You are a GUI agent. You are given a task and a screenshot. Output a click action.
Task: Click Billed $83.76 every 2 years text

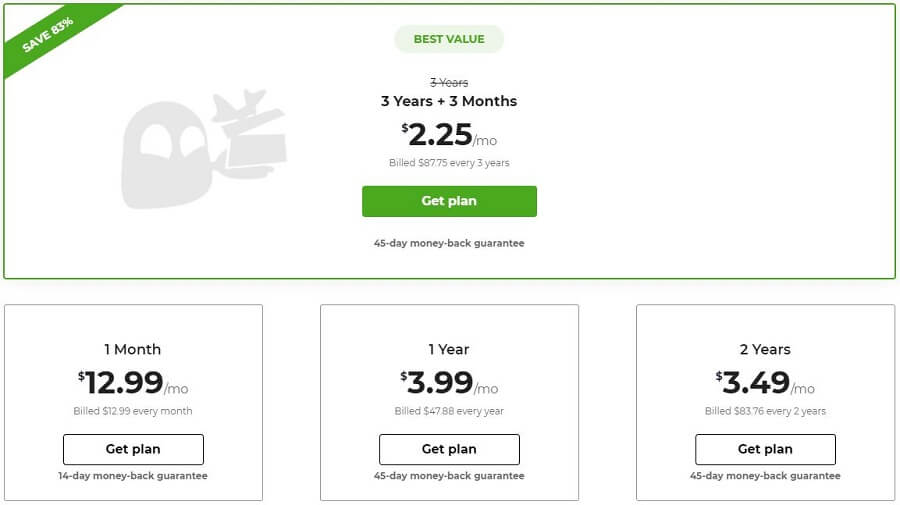coord(765,411)
